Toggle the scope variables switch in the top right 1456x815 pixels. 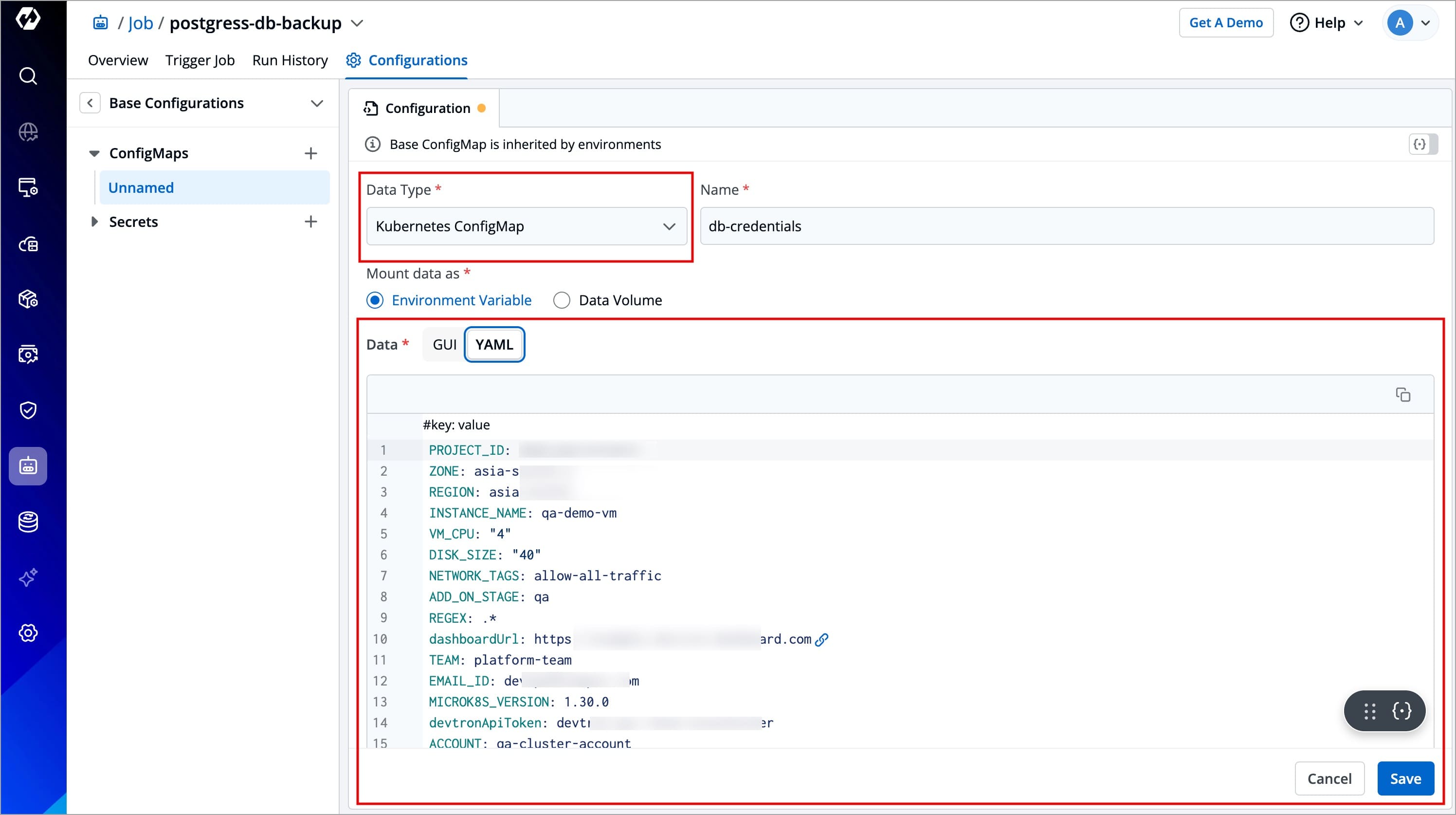point(1422,144)
